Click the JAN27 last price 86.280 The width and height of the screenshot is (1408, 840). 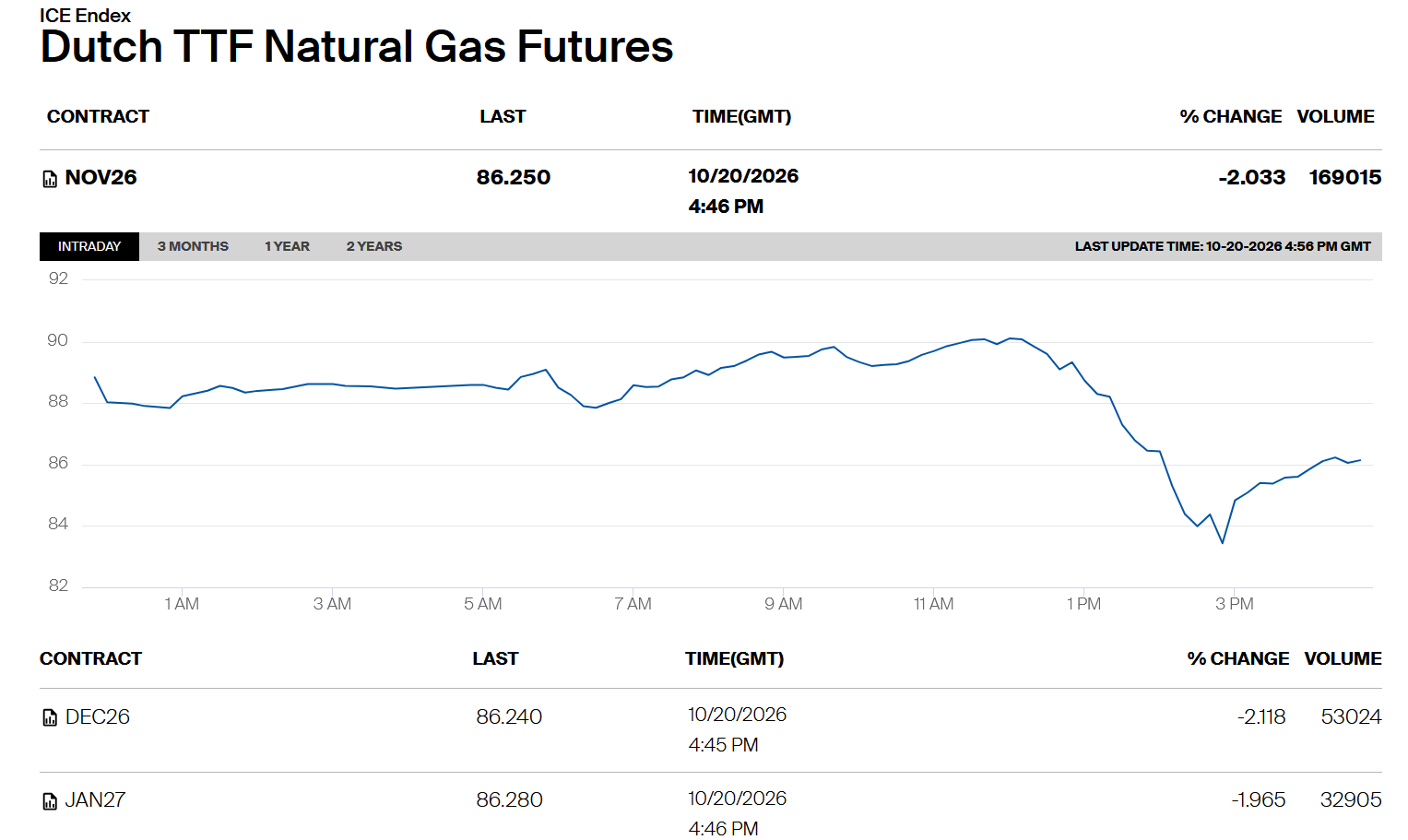(510, 799)
